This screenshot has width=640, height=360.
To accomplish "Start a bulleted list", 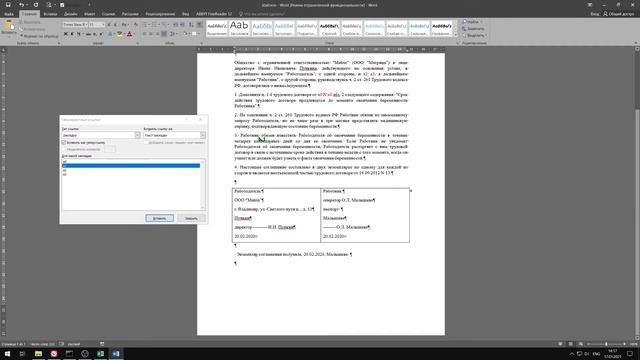I will click(146, 25).
